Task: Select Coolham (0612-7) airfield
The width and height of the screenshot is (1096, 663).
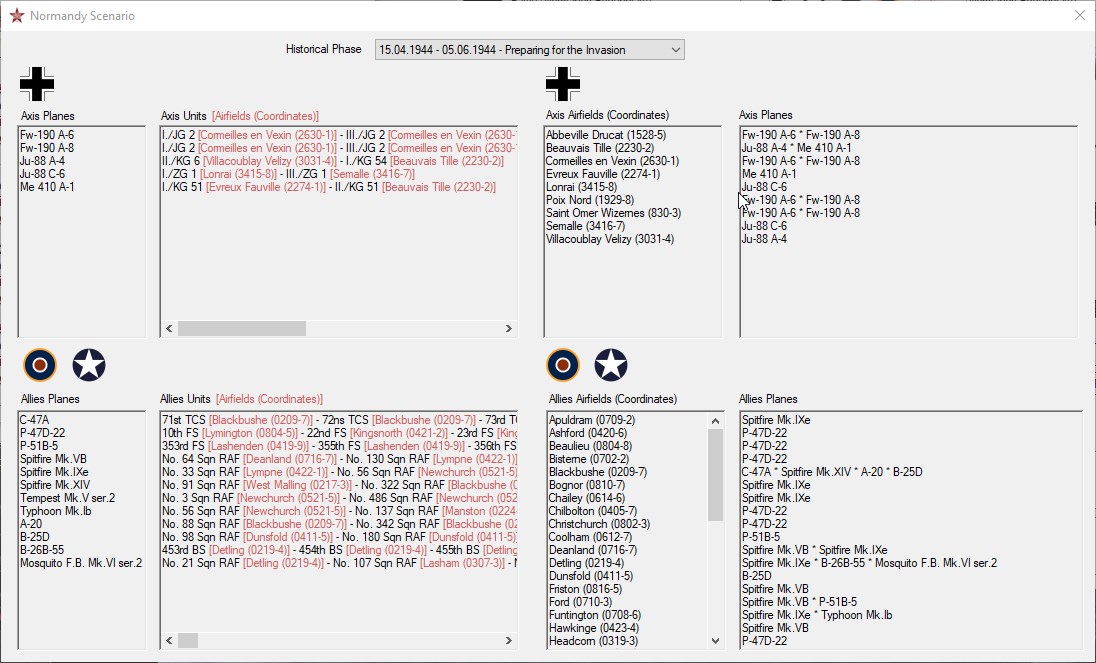Action: [628, 537]
